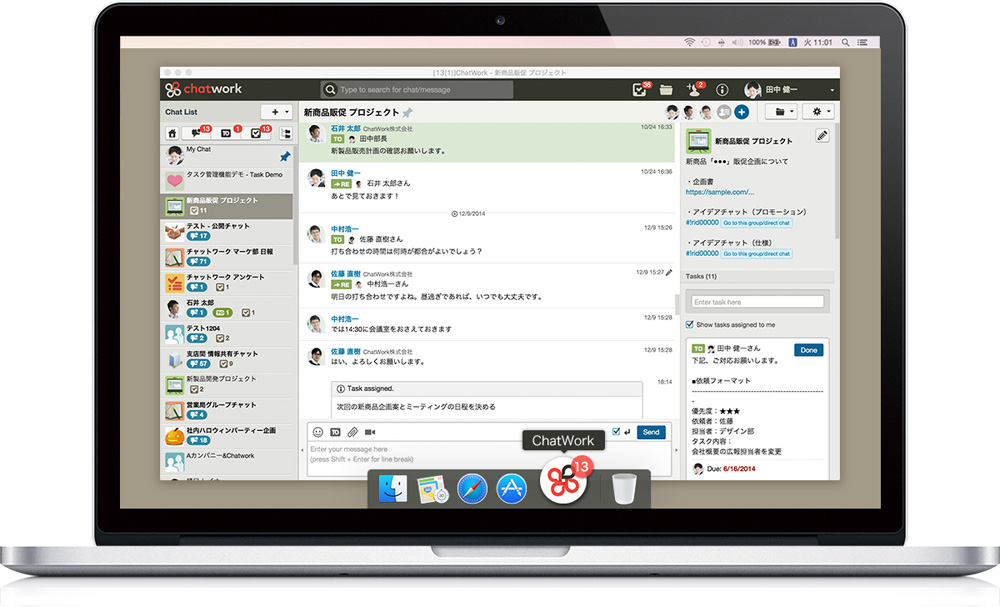This screenshot has height=607, width=1000.
Task: Open Aカンパニー&Chatwork chat
Action: [226, 461]
